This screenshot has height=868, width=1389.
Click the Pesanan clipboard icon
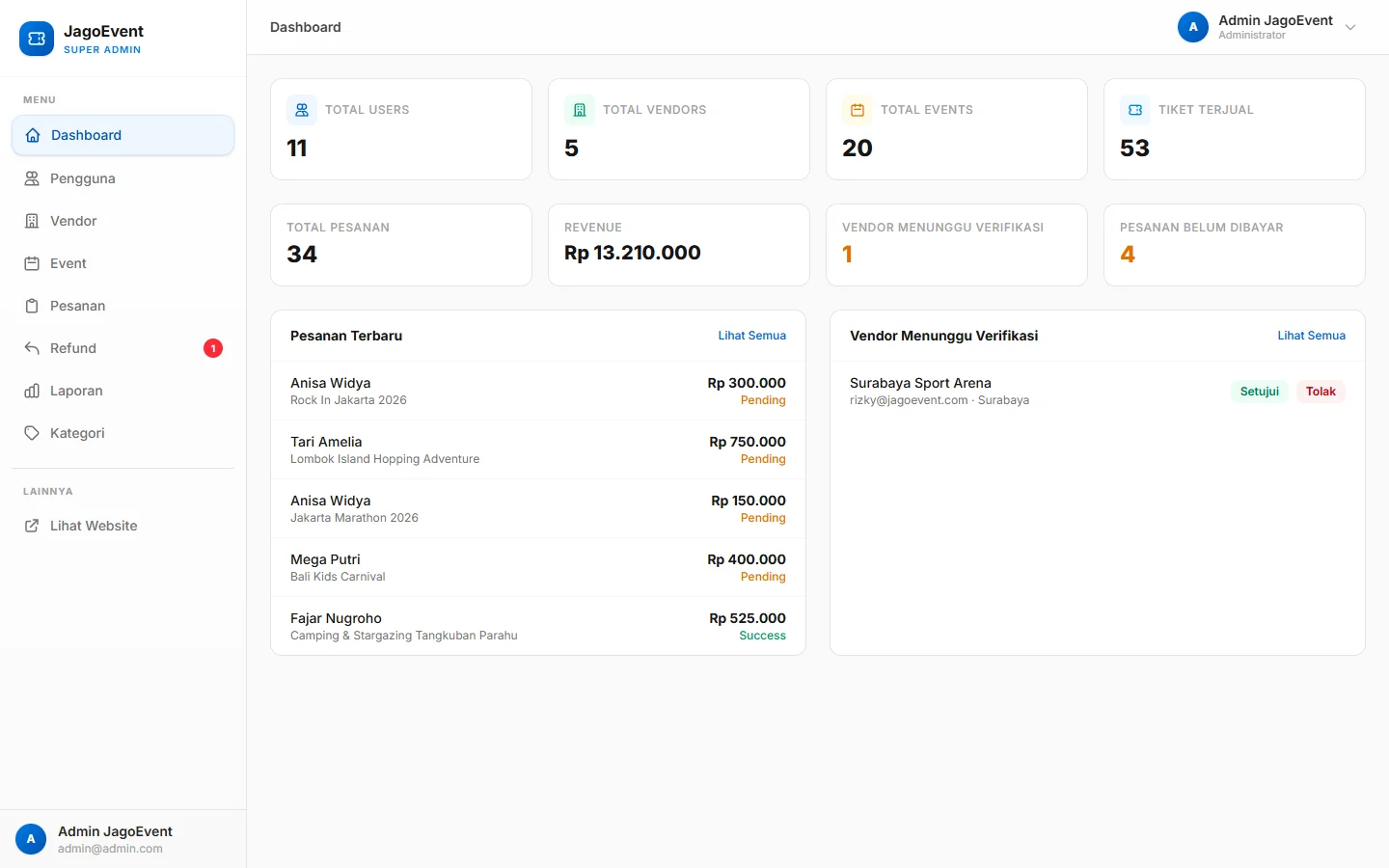(x=32, y=306)
